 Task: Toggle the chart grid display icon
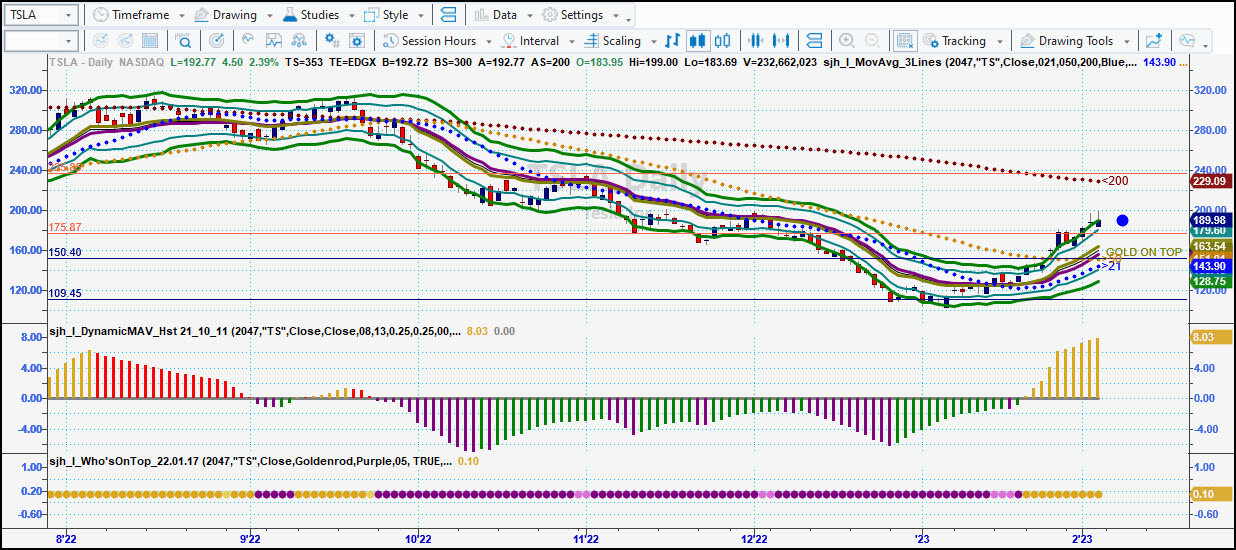click(x=904, y=41)
